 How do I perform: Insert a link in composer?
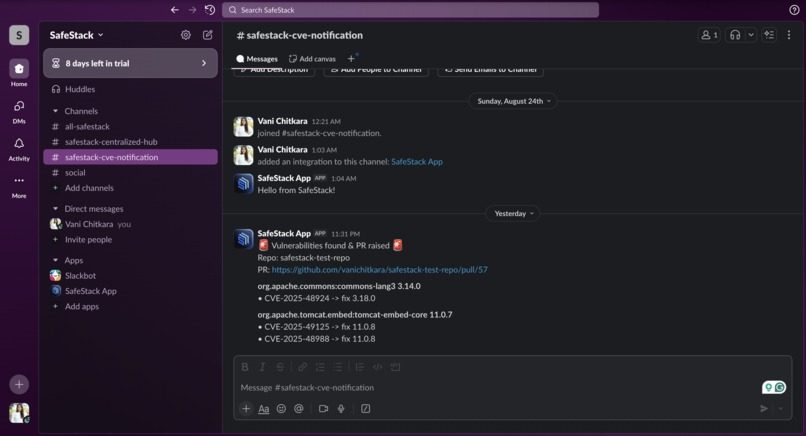click(303, 367)
